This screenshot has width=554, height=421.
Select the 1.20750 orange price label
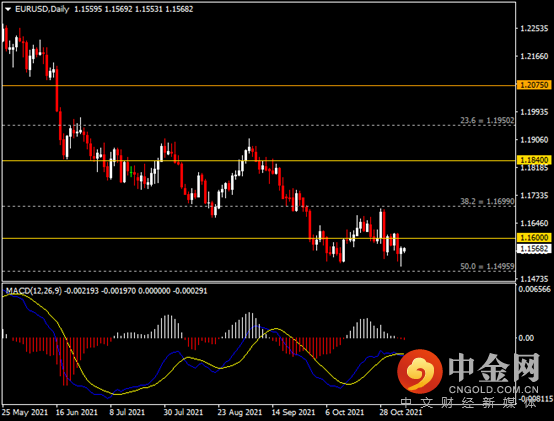coord(534,85)
